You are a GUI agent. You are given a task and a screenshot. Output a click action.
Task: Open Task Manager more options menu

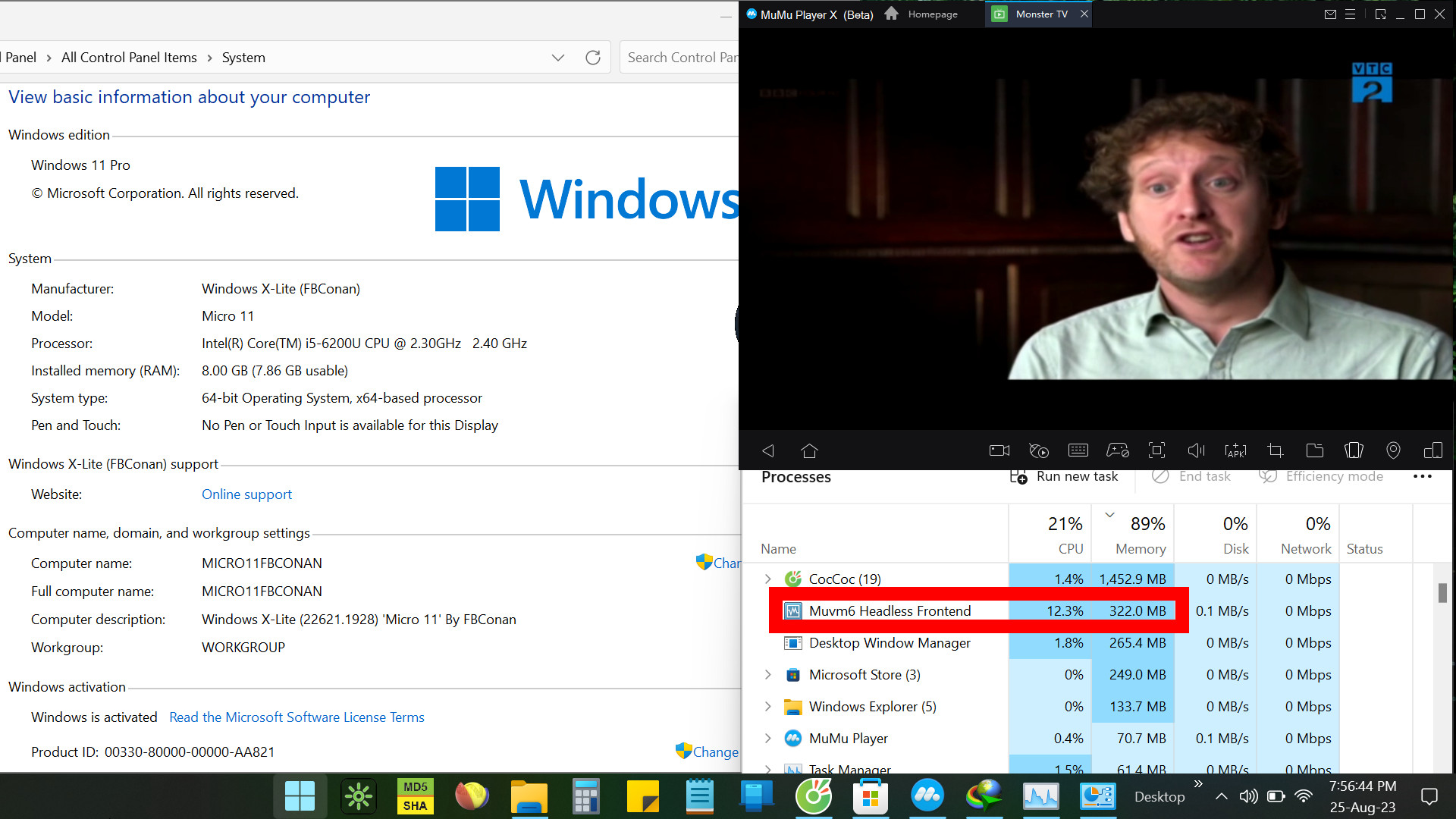coord(1423,476)
